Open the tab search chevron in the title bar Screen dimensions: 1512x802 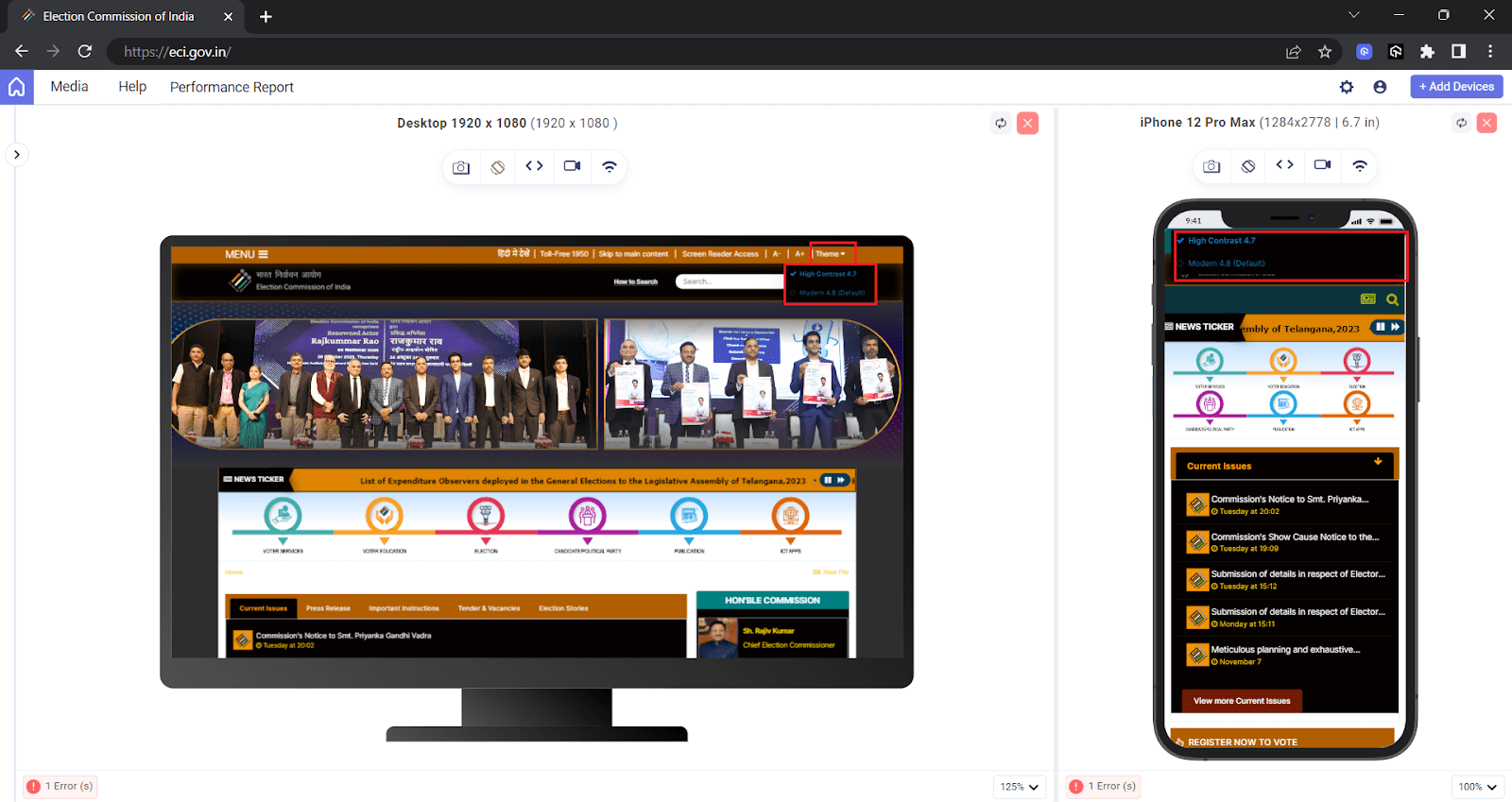point(1353,15)
